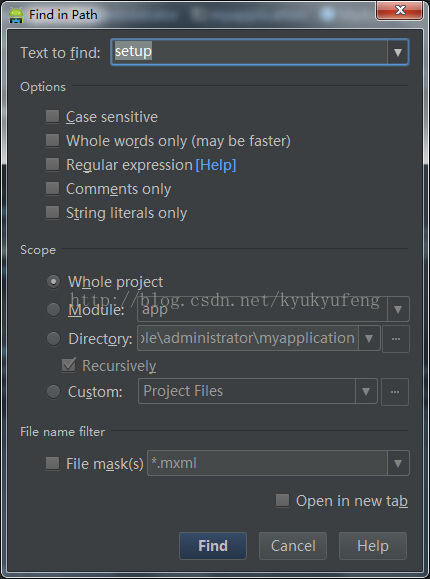The width and height of the screenshot is (430, 579).
Task: Enable the Case sensitive checkbox
Action: click(x=52, y=116)
